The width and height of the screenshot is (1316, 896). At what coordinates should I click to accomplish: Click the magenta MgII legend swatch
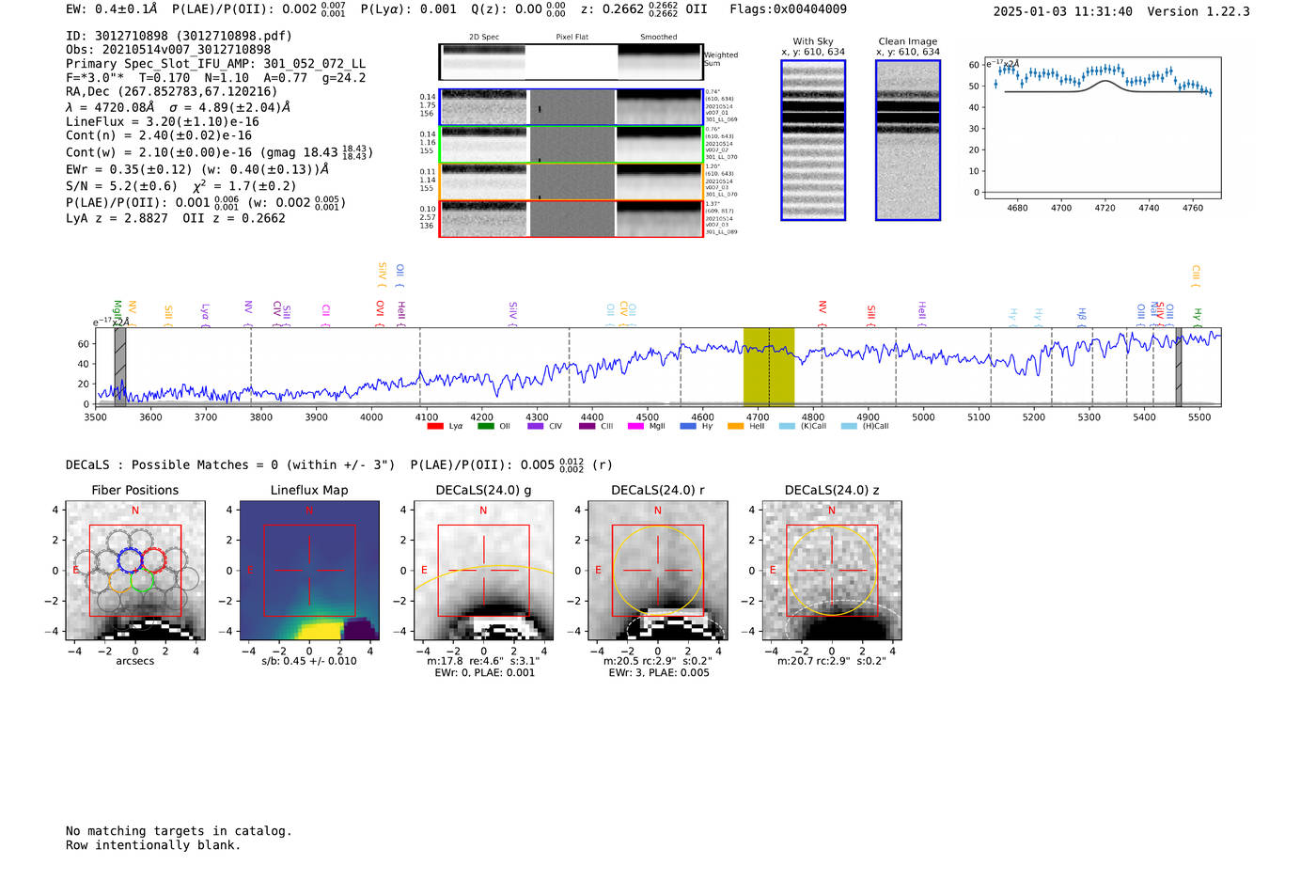click(636, 426)
